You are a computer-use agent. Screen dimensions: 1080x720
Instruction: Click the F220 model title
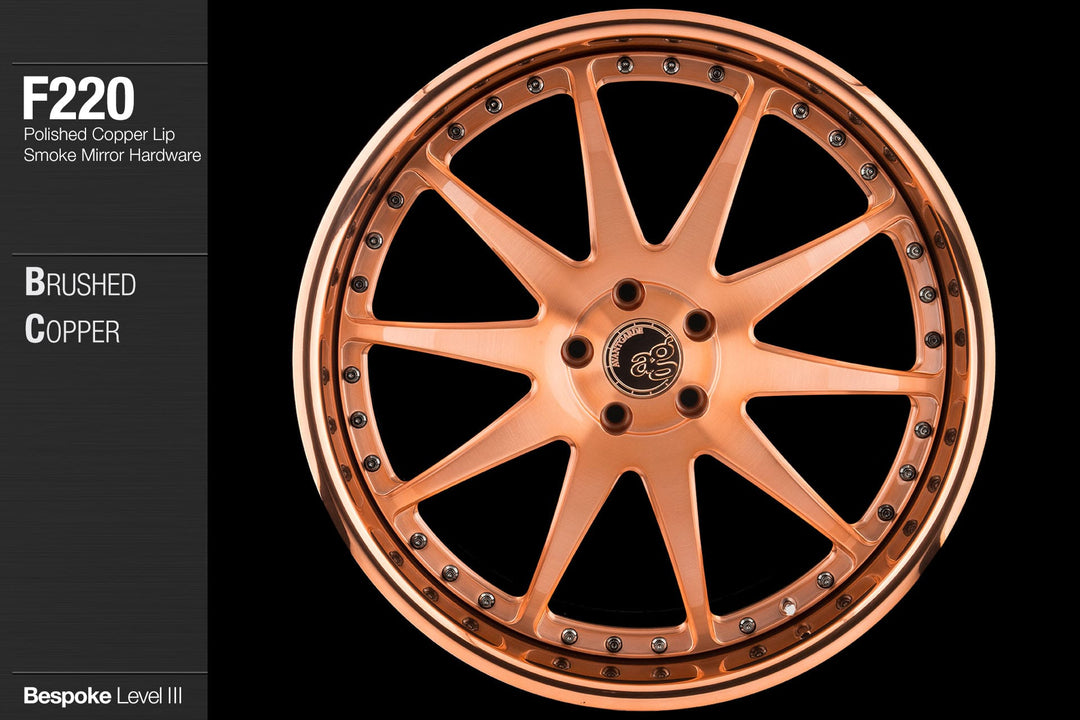(x=78, y=99)
